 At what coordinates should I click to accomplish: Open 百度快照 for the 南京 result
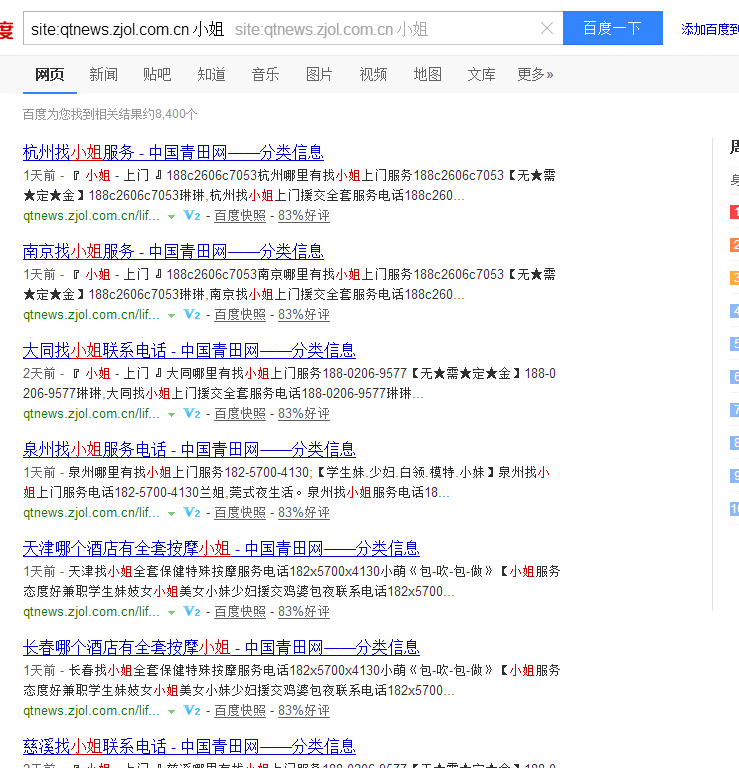click(240, 314)
